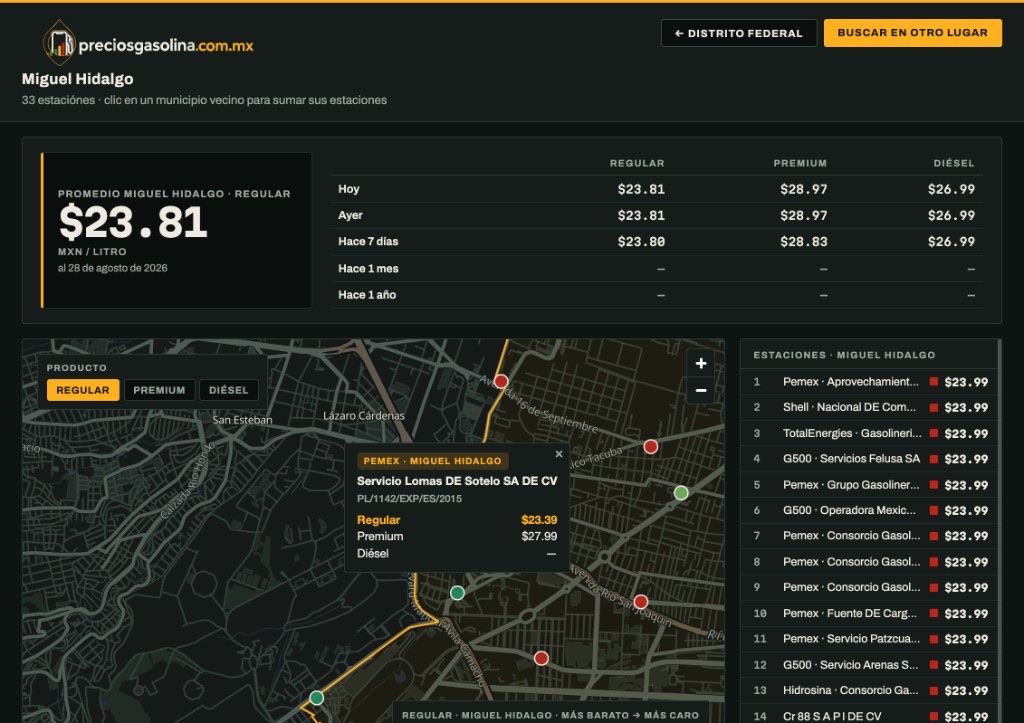This screenshot has width=1024, height=723.
Task: Open station 6 G500 Operadora Mexic... row
Action: (x=869, y=511)
